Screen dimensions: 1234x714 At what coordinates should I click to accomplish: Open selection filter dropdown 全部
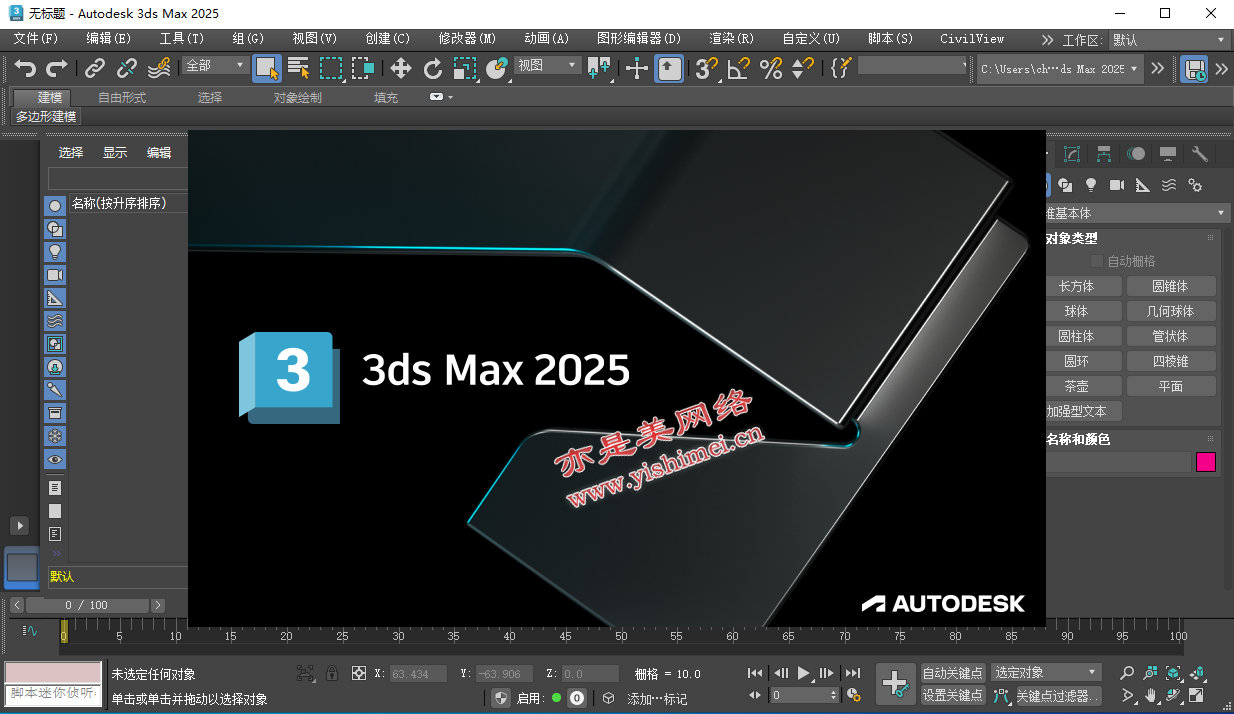click(215, 65)
